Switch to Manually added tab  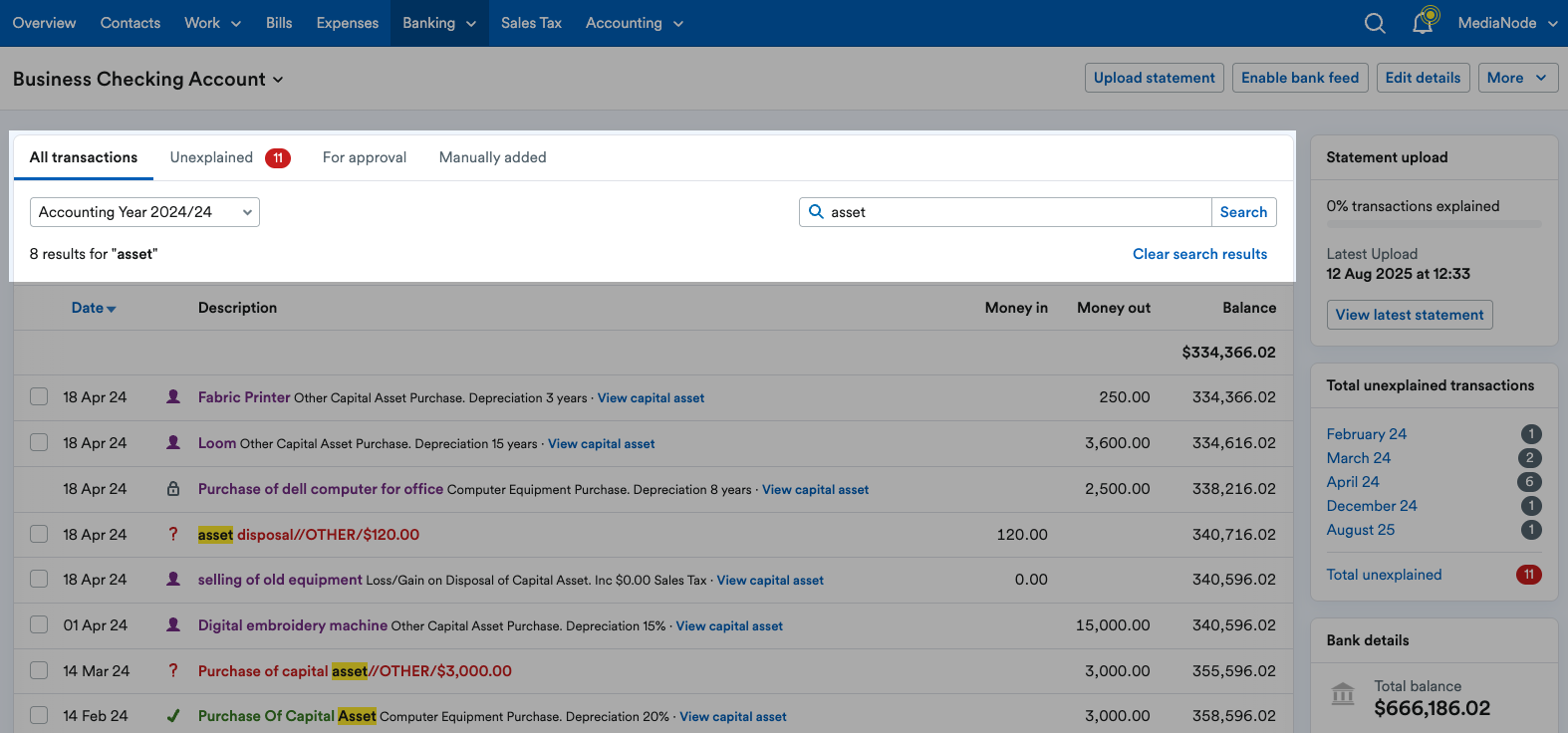[x=493, y=157]
